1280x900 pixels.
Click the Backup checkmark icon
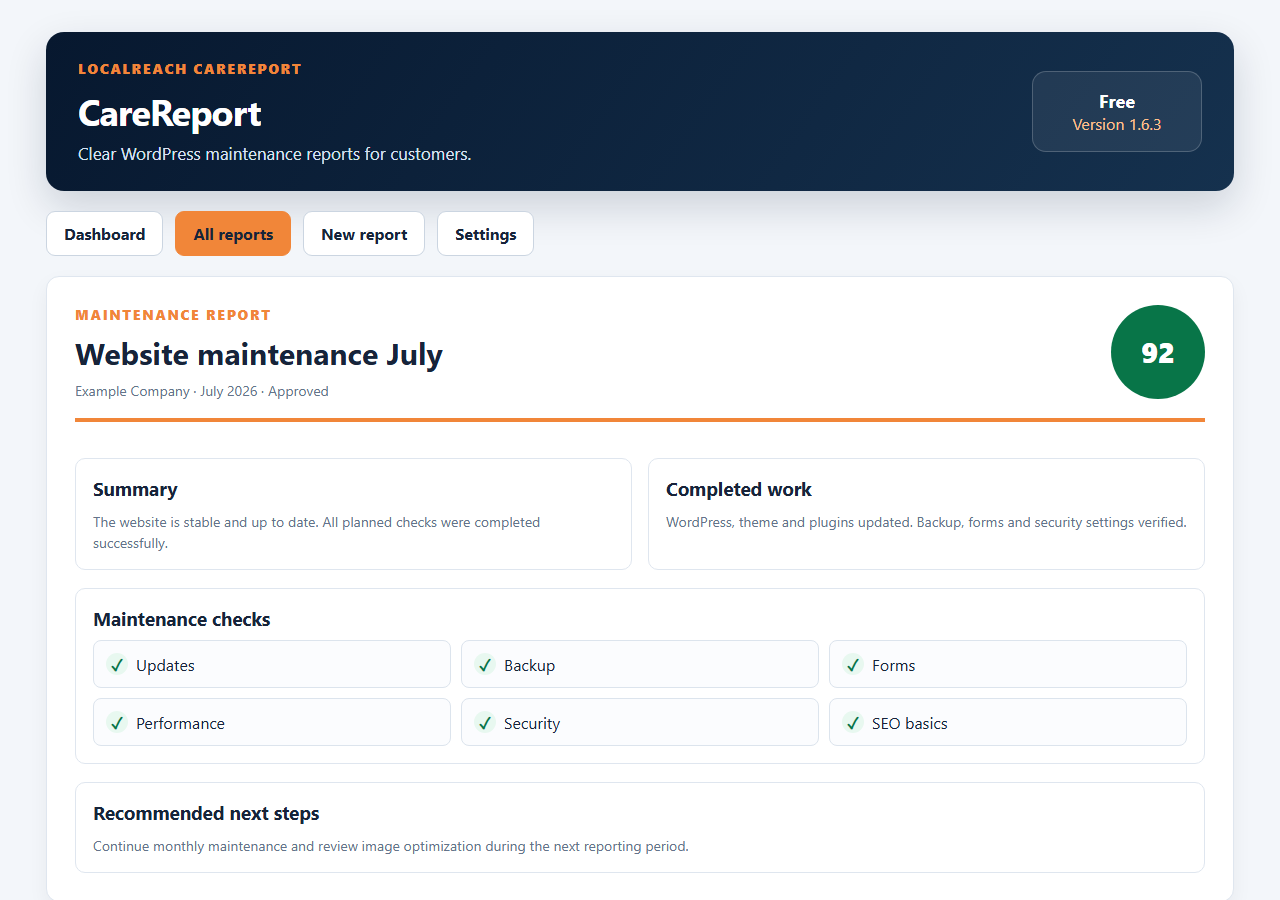click(x=485, y=664)
